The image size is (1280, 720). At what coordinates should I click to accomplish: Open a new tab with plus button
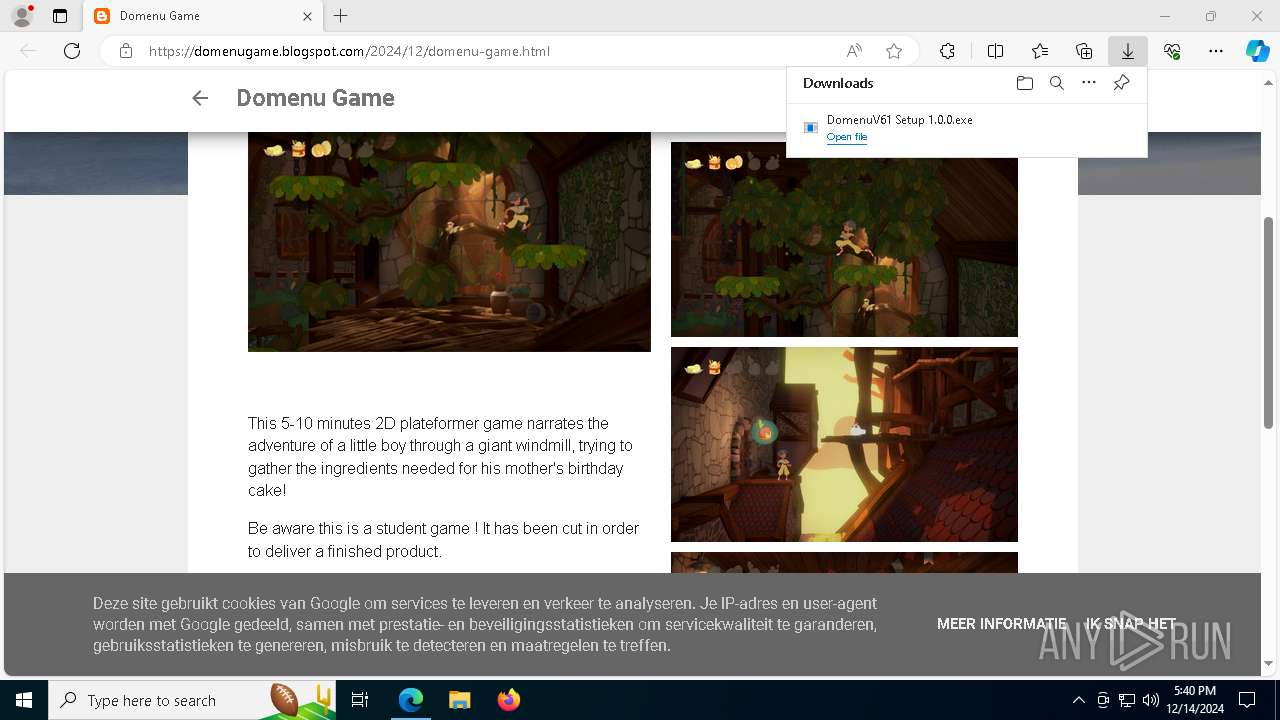(x=341, y=16)
